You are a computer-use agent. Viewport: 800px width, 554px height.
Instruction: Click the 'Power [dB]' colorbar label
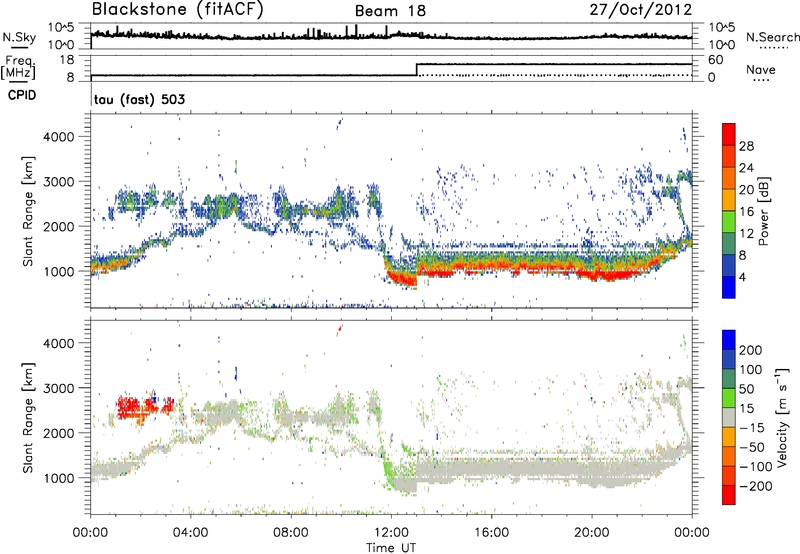764,211
